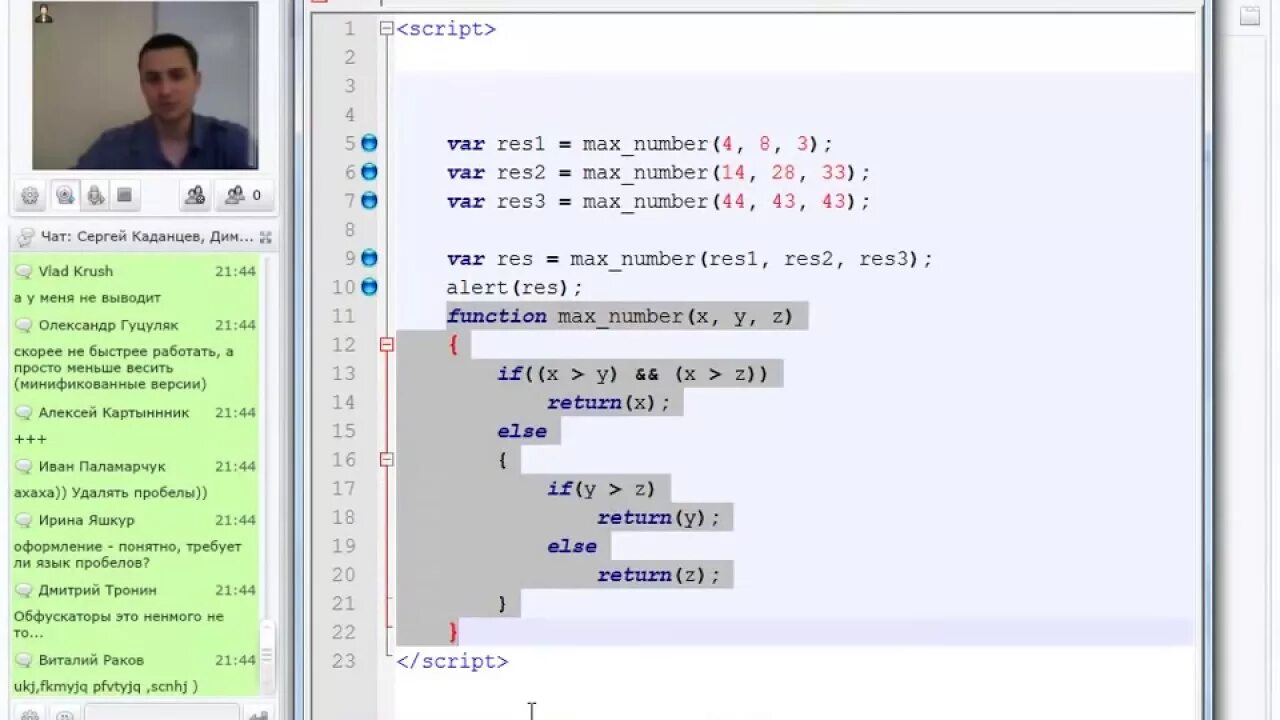Screen dimensions: 1280x720
Task: Select chat user name Vlad Krush
Action: (x=76, y=271)
